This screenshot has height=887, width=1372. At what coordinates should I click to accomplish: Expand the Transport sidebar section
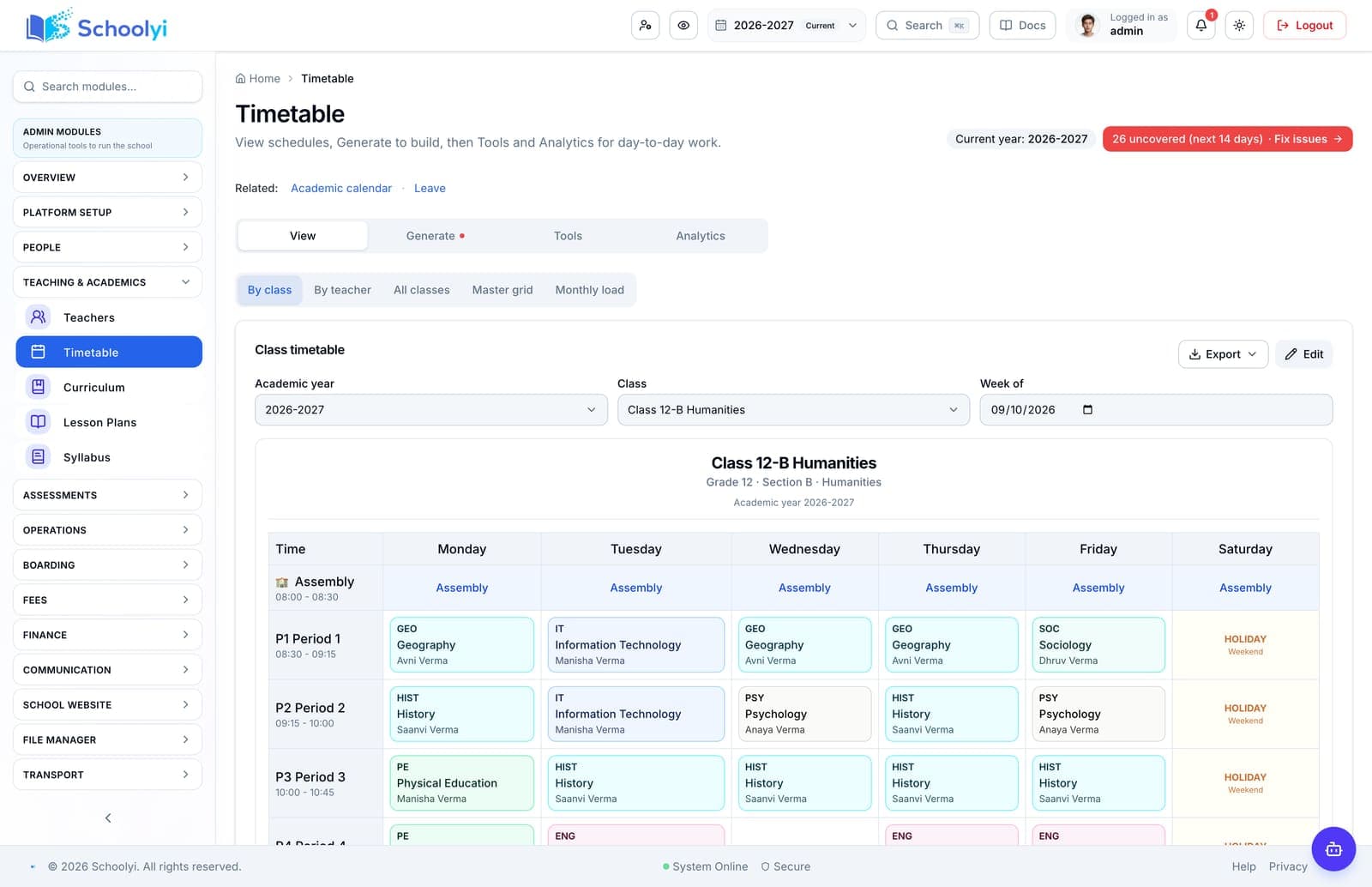pyautogui.click(x=107, y=775)
